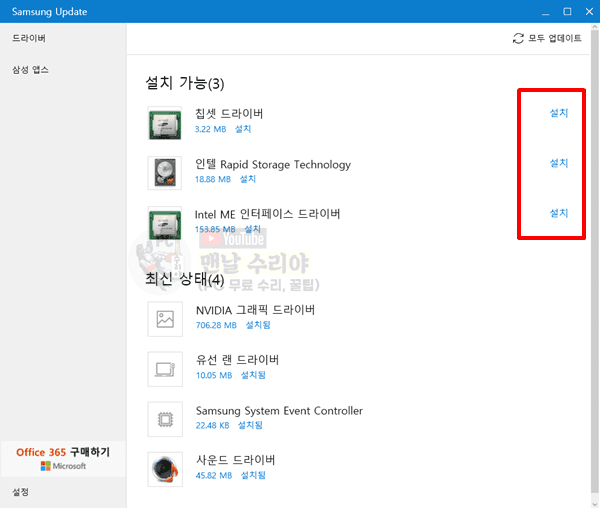Screen dimensions: 600x508
Task: Click the Microsoft logo in the banner
Action: click(x=63, y=466)
